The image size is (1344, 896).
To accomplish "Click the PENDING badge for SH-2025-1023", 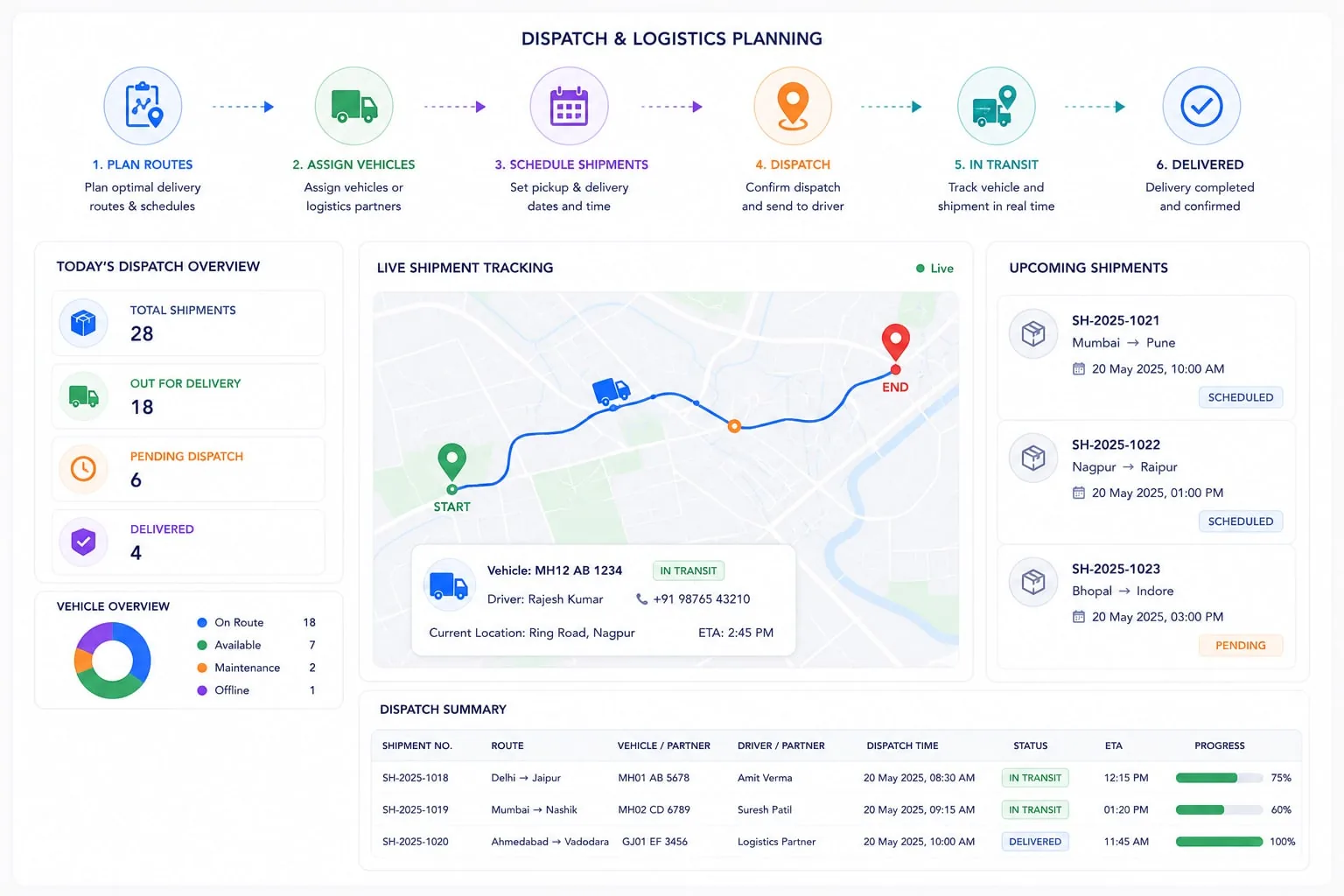I will point(1241,646).
